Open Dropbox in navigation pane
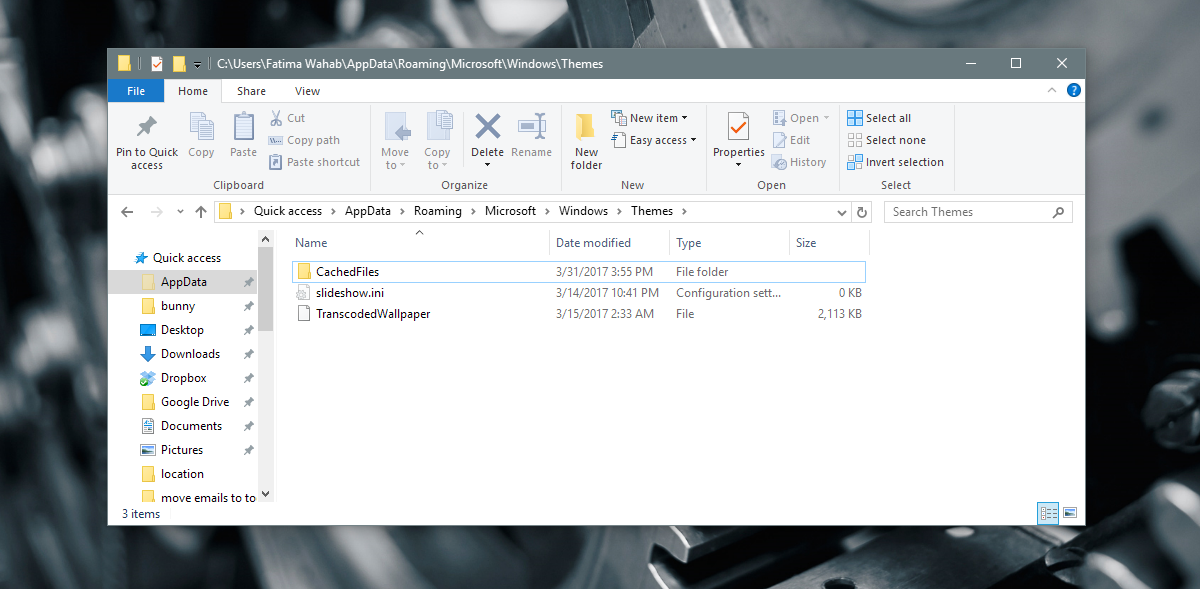Screen dimensions: 1200x589 click(183, 378)
